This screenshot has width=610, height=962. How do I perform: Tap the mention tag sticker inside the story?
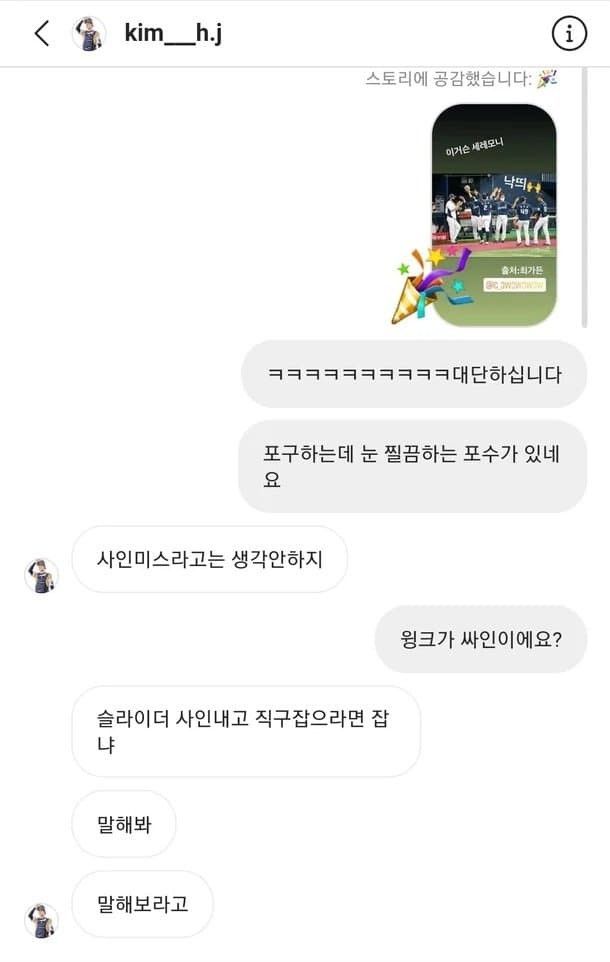point(515,285)
